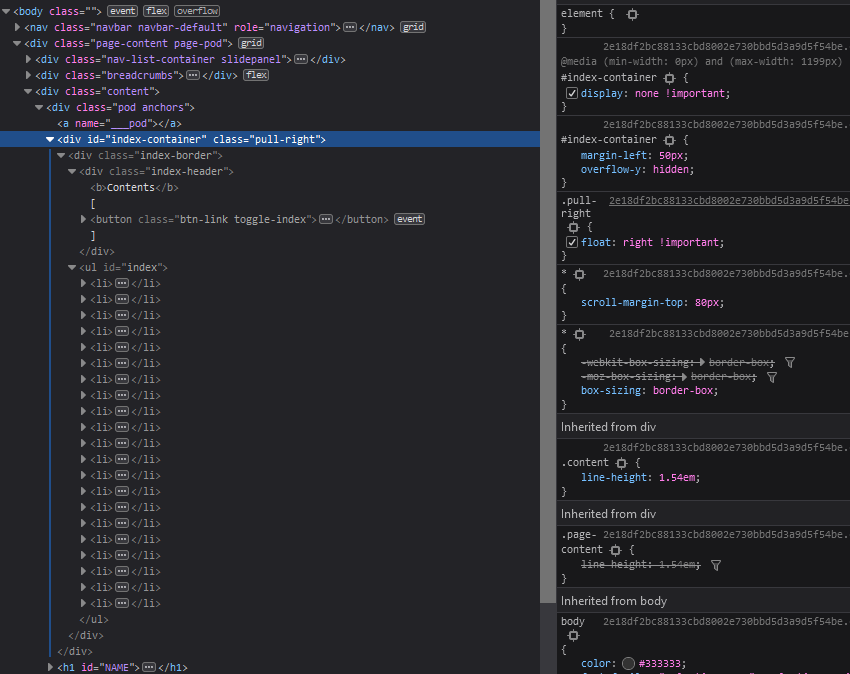The image size is (850, 674).
Task: Open stylesheet link above @media rule
Action: (726, 47)
